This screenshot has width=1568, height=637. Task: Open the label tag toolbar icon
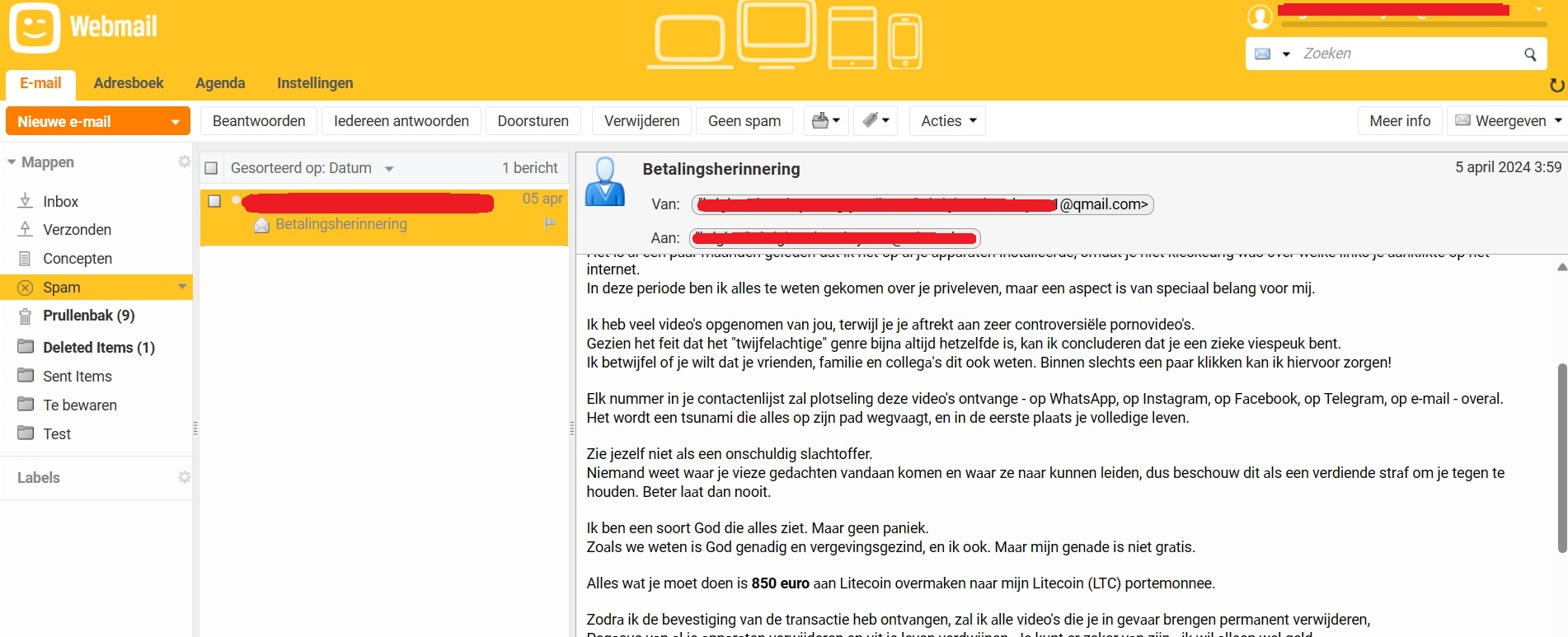click(875, 121)
